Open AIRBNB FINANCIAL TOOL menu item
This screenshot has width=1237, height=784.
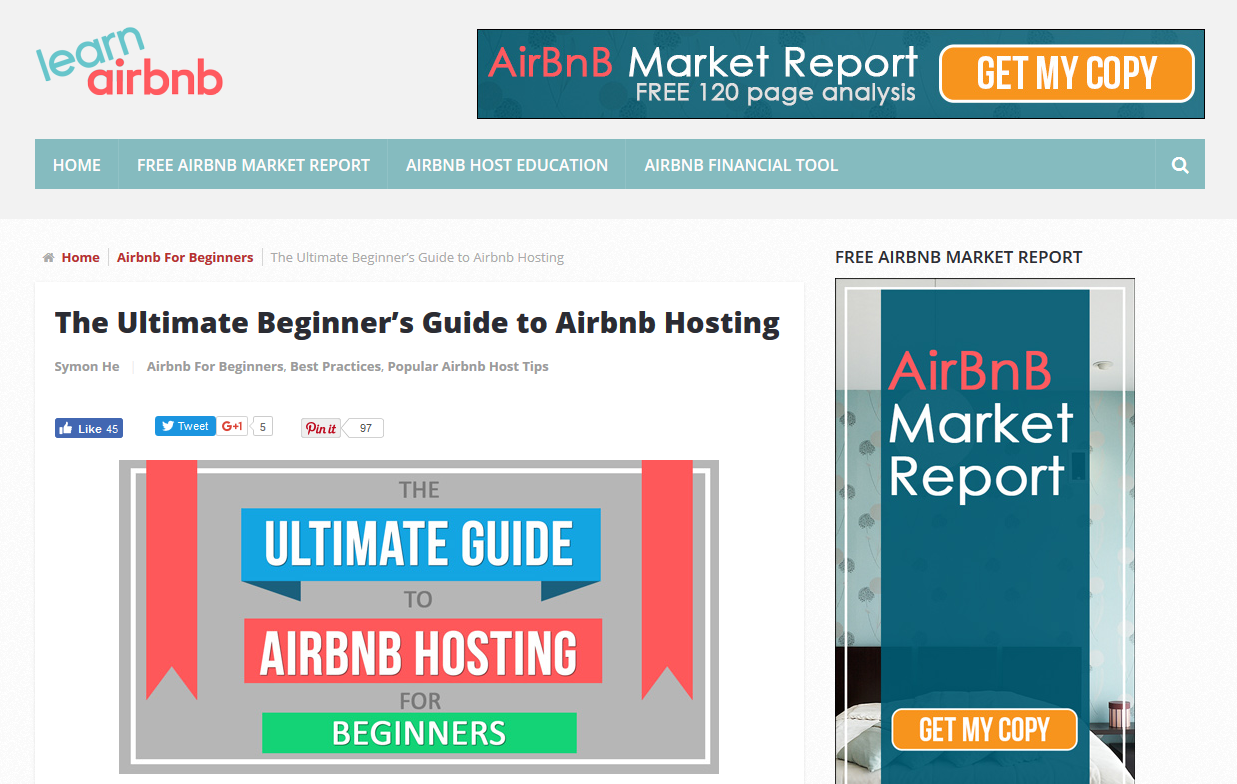741,165
